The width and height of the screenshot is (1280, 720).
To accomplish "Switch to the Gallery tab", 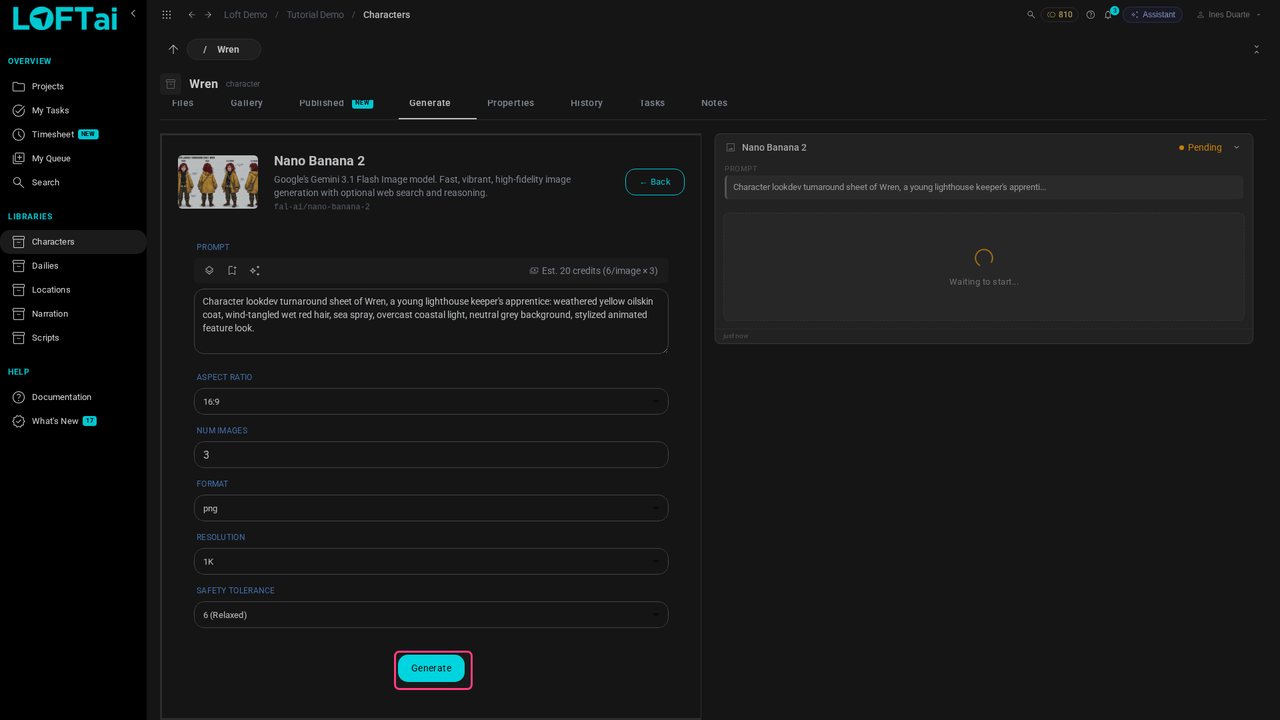I will pos(246,103).
